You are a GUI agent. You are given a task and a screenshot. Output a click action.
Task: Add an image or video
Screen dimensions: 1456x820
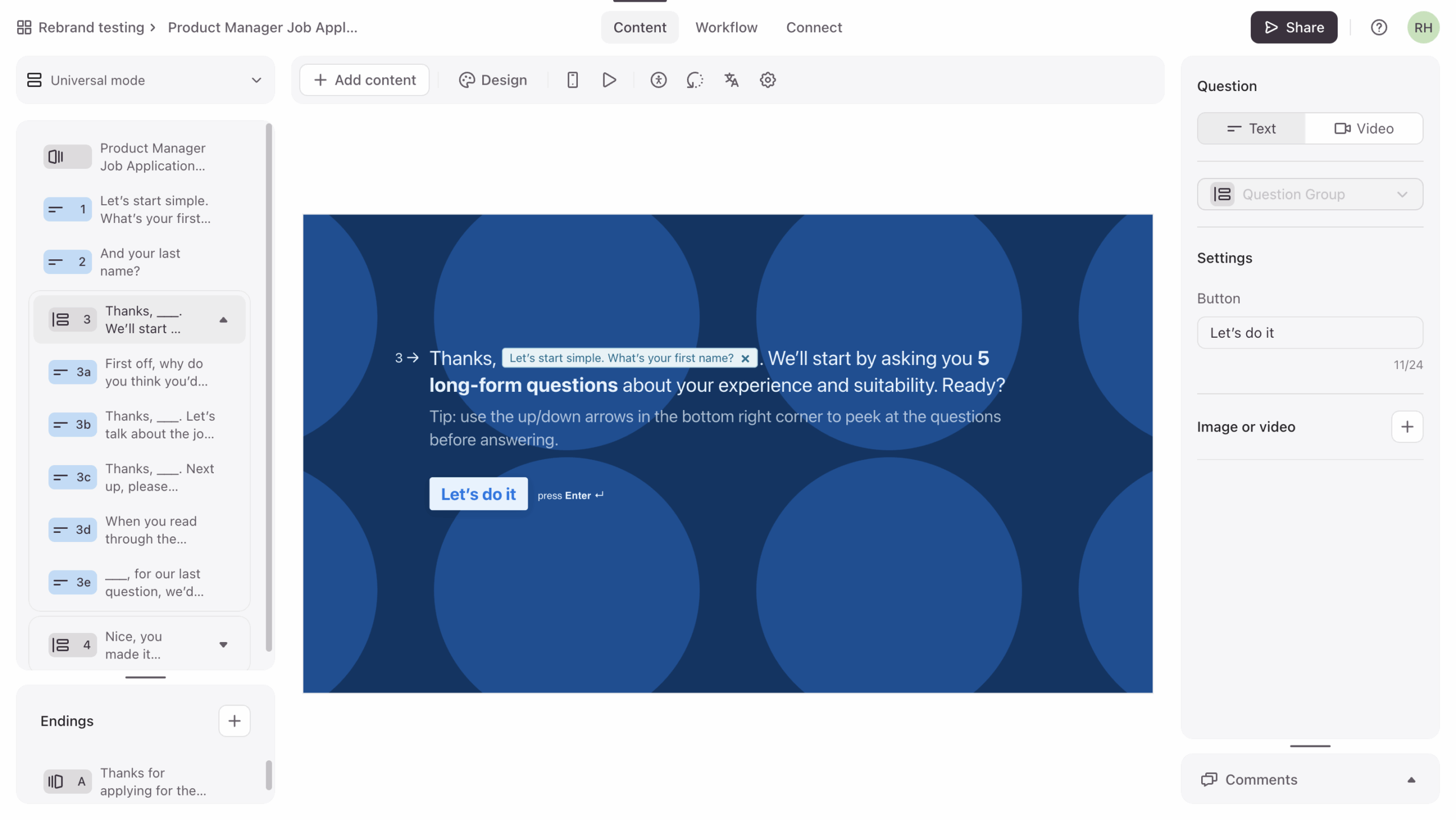(1406, 426)
